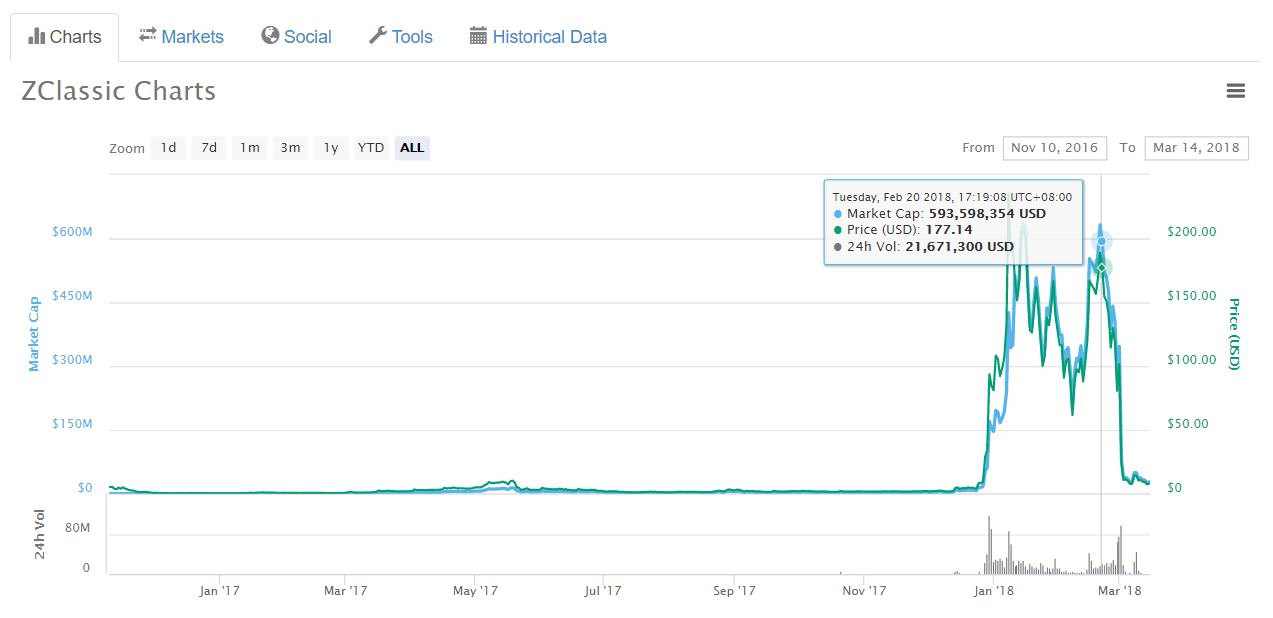Select the Charts tab
The image size is (1273, 618).
point(65,37)
